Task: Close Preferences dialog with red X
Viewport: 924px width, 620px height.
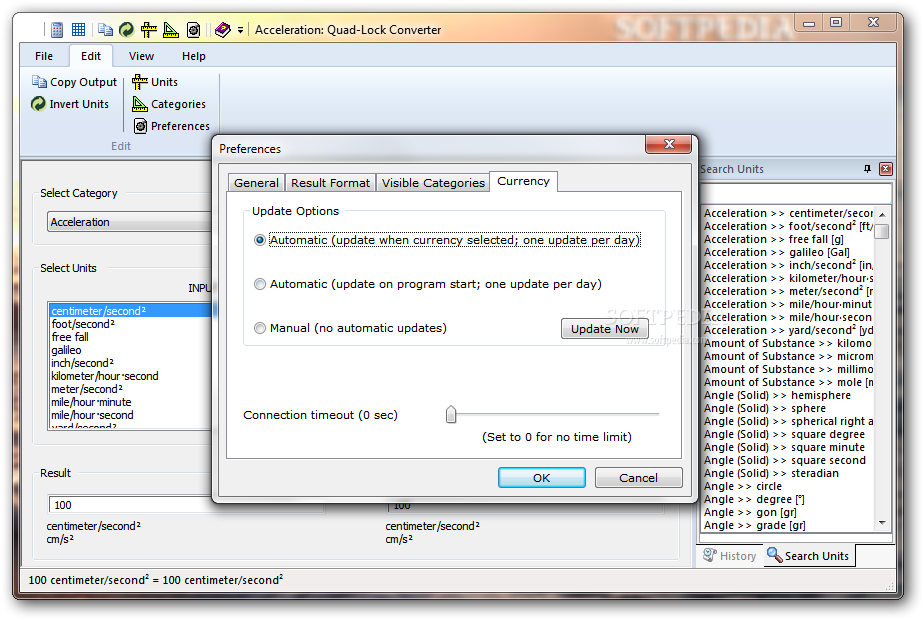Action: [x=669, y=144]
